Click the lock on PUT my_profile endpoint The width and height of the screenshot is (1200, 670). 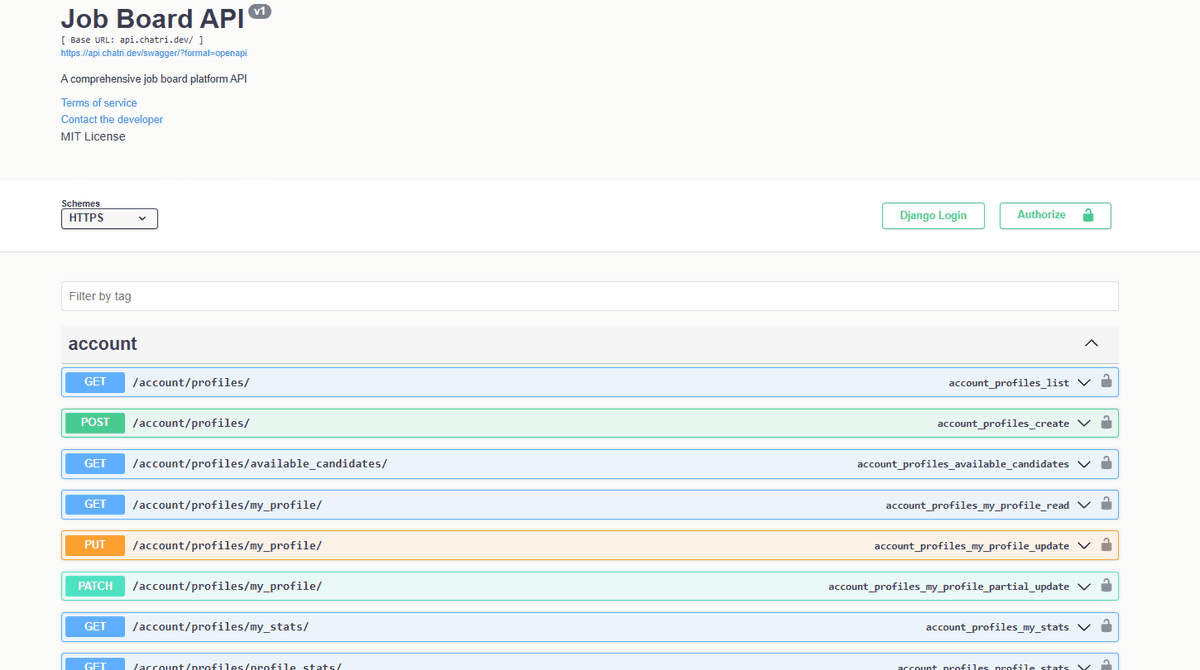tap(1106, 545)
